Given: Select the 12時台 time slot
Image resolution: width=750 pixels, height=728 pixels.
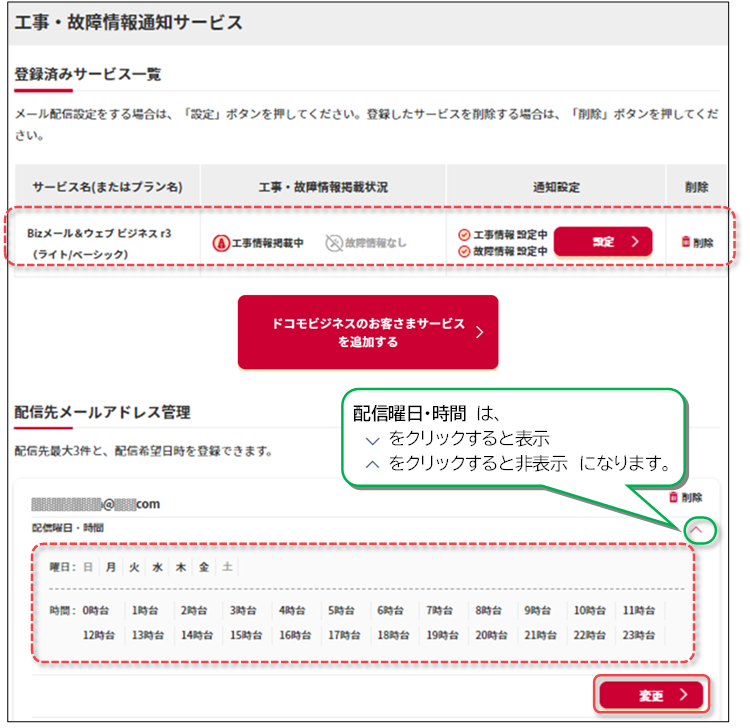Looking at the screenshot, I should click(99, 635).
